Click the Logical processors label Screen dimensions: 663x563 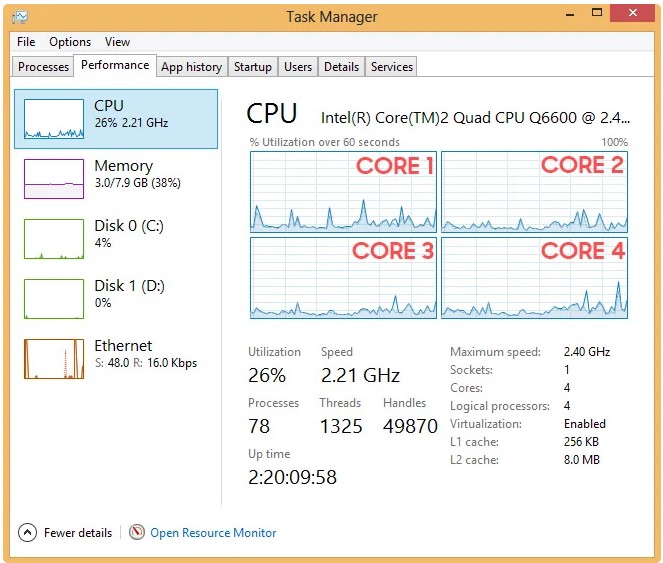click(x=500, y=406)
